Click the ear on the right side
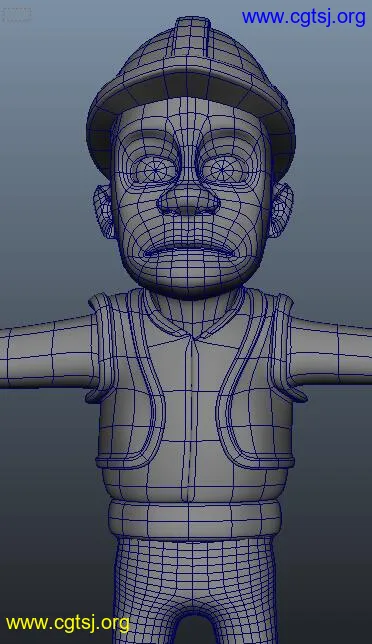 click(281, 210)
